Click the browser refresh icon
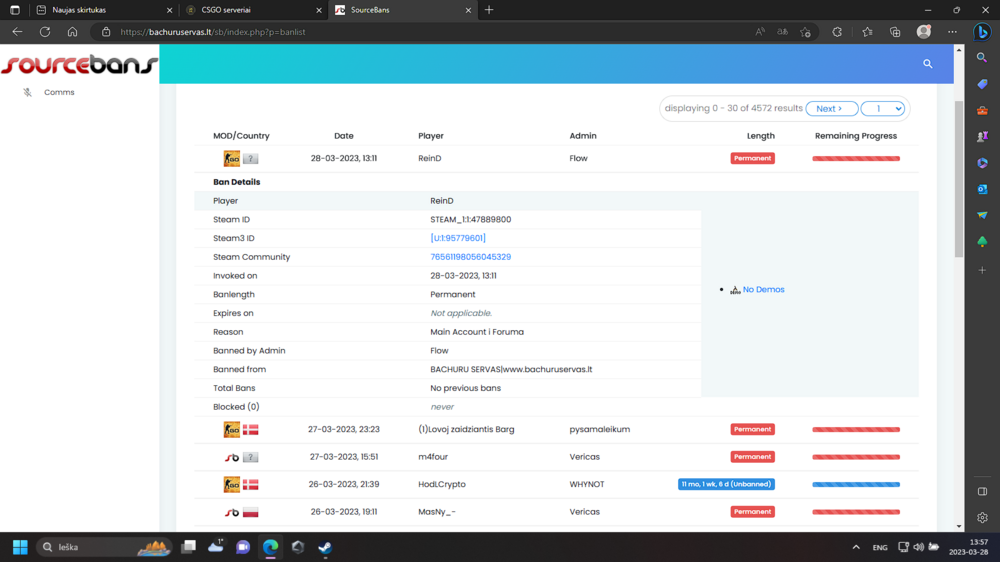Image resolution: width=1000 pixels, height=562 pixels. tap(45, 32)
